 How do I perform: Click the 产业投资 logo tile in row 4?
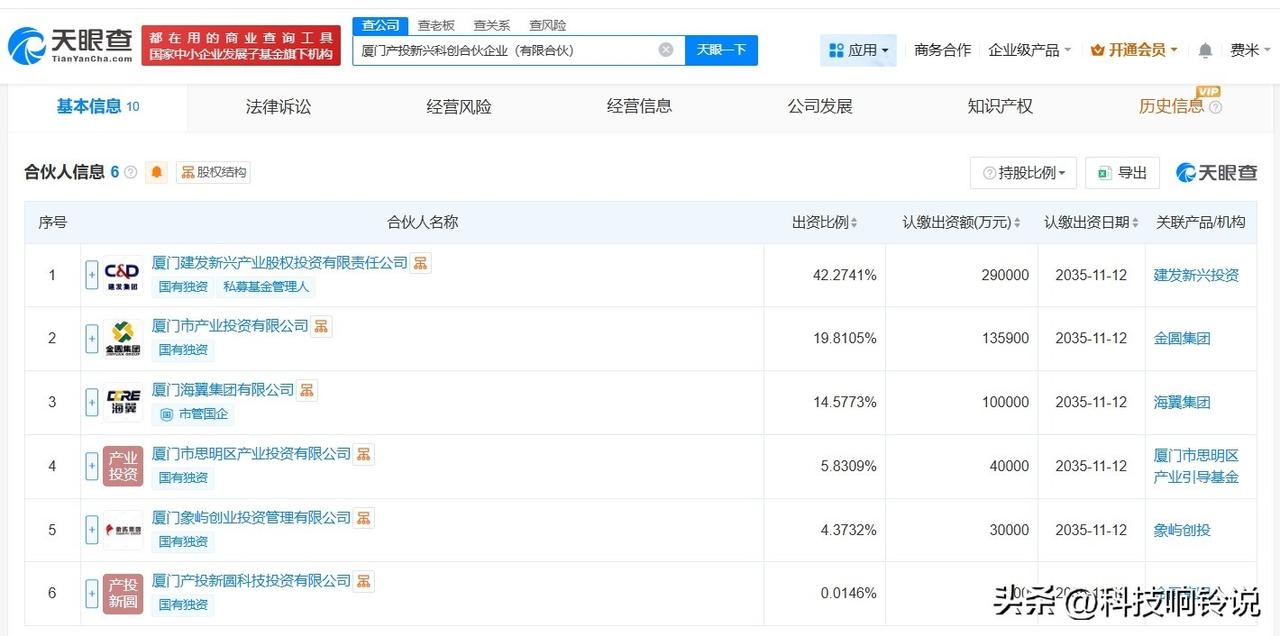point(122,466)
